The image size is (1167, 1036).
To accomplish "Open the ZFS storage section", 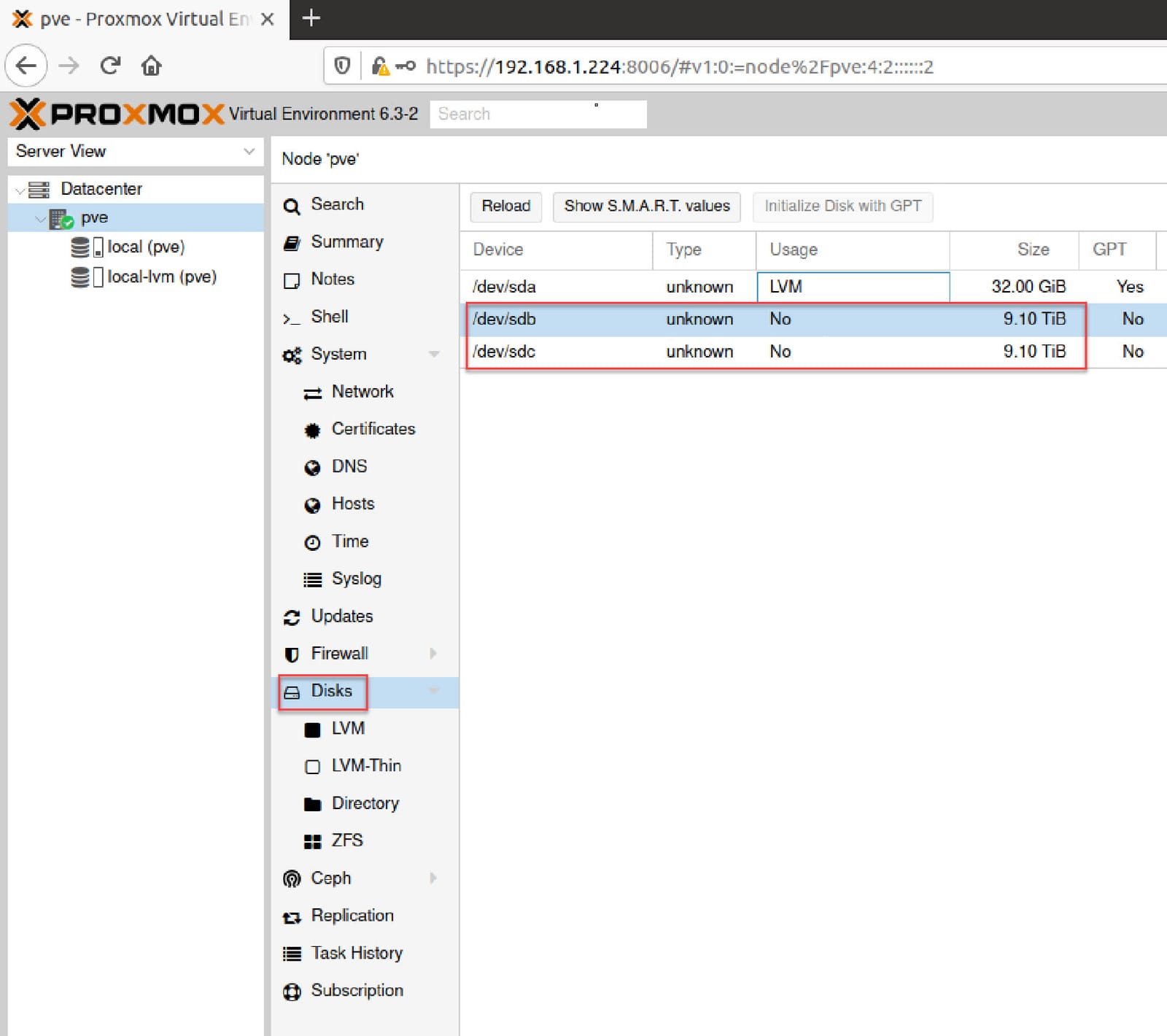I will (x=346, y=840).
